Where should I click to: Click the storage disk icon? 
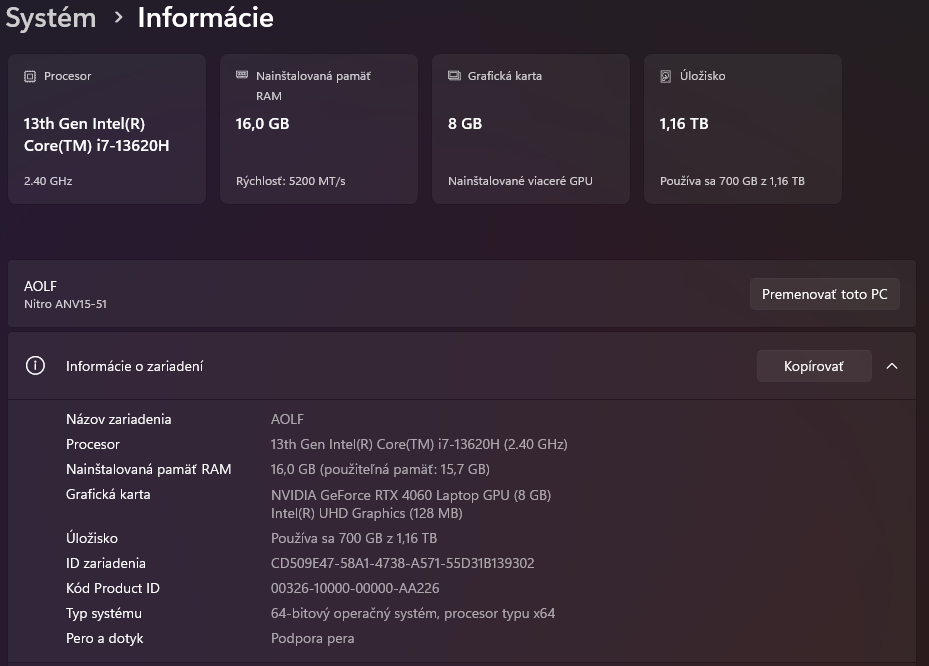pyautogui.click(x=666, y=76)
